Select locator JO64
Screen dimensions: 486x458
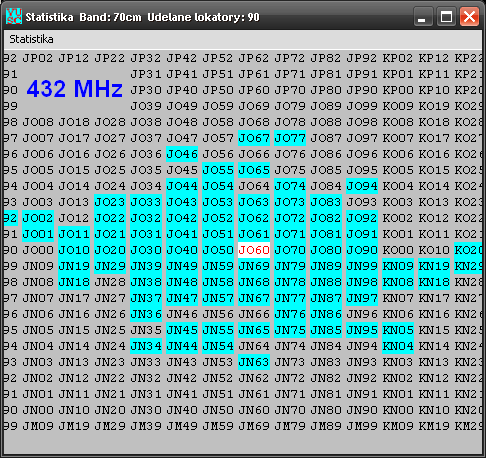click(x=254, y=186)
